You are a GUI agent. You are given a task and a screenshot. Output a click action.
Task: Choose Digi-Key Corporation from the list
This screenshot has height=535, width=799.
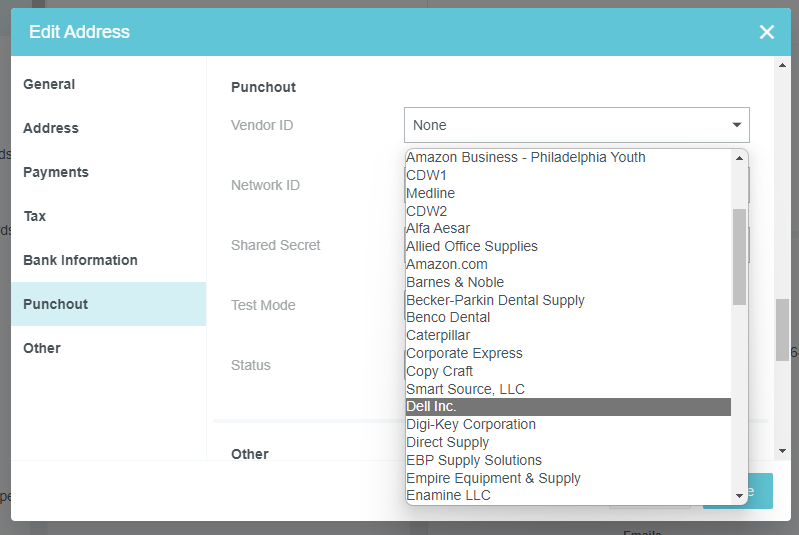(x=471, y=424)
